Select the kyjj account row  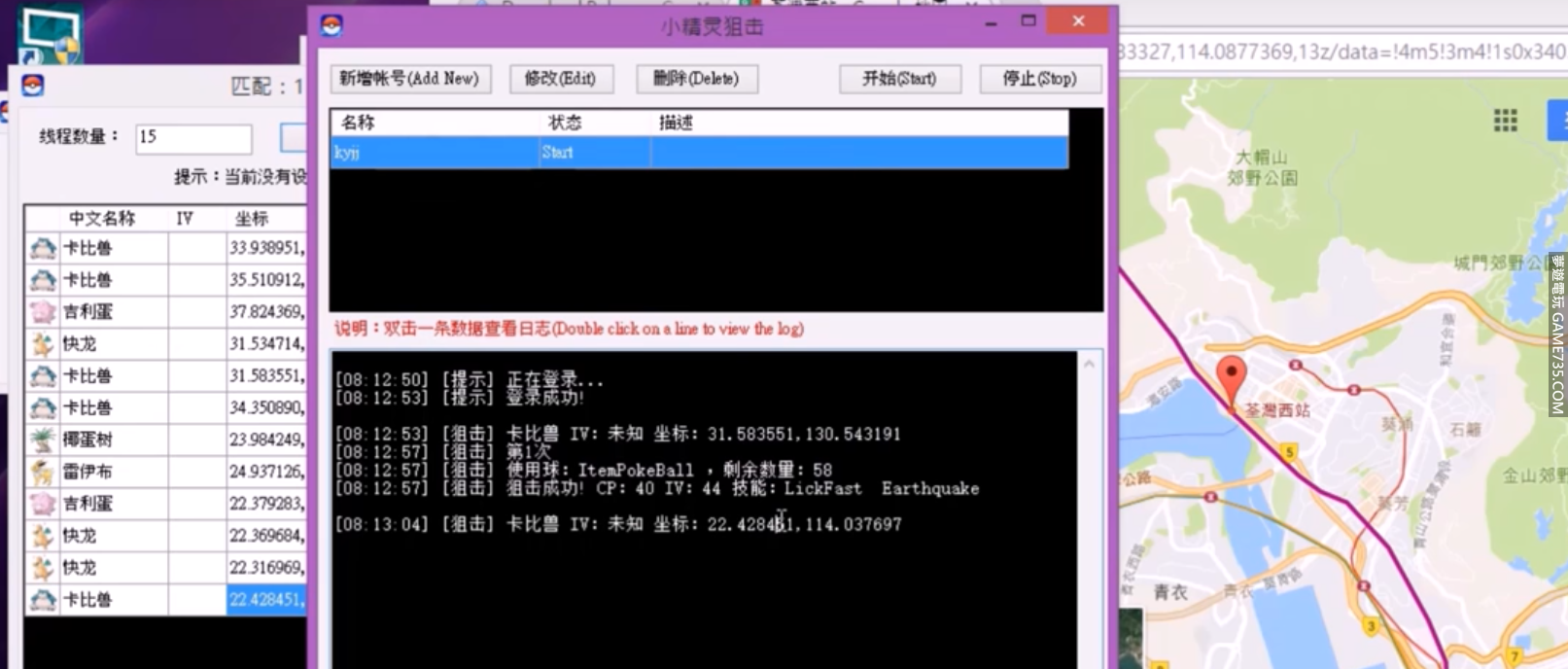pos(699,153)
